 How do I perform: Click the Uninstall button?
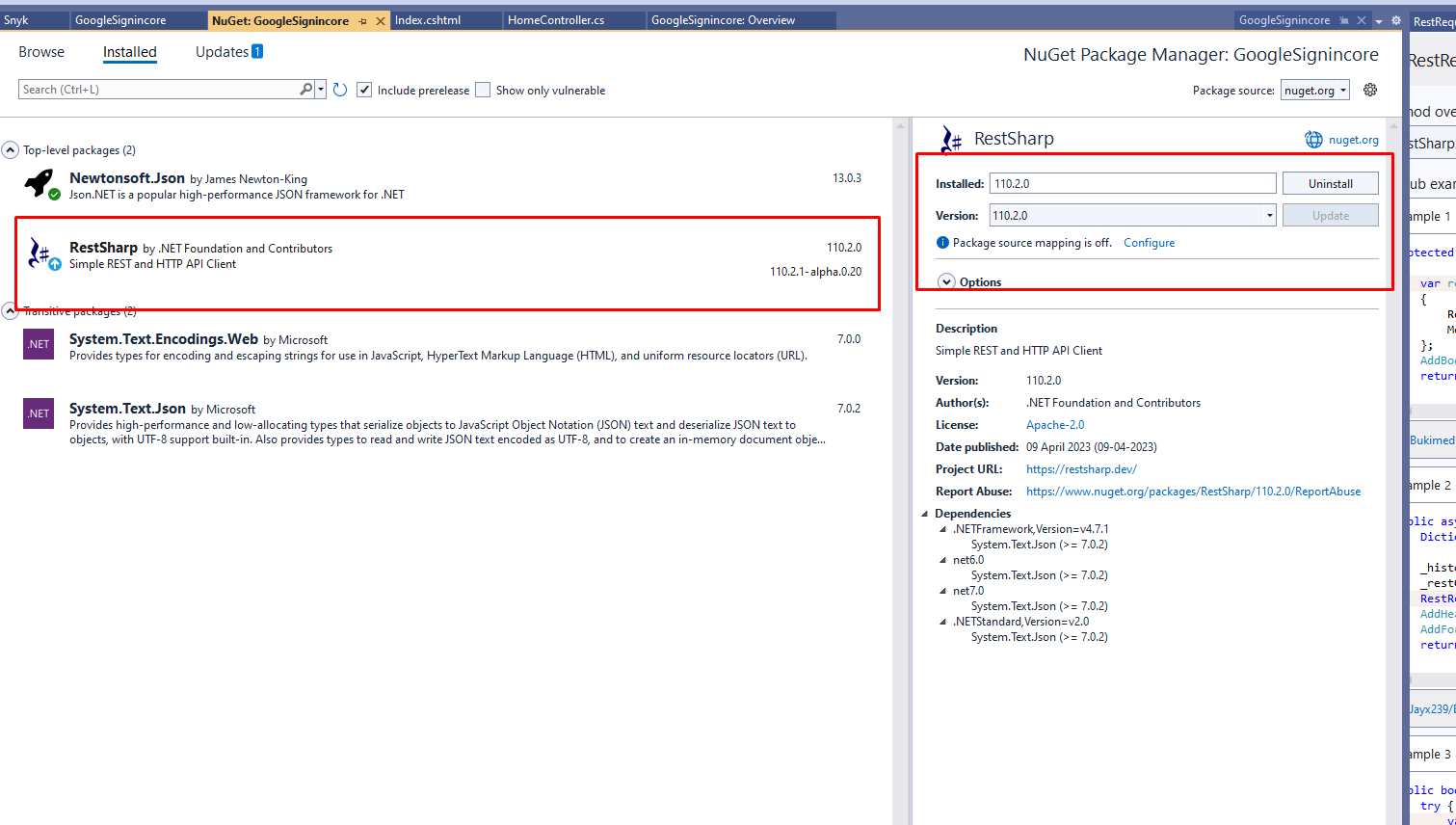[x=1330, y=183]
